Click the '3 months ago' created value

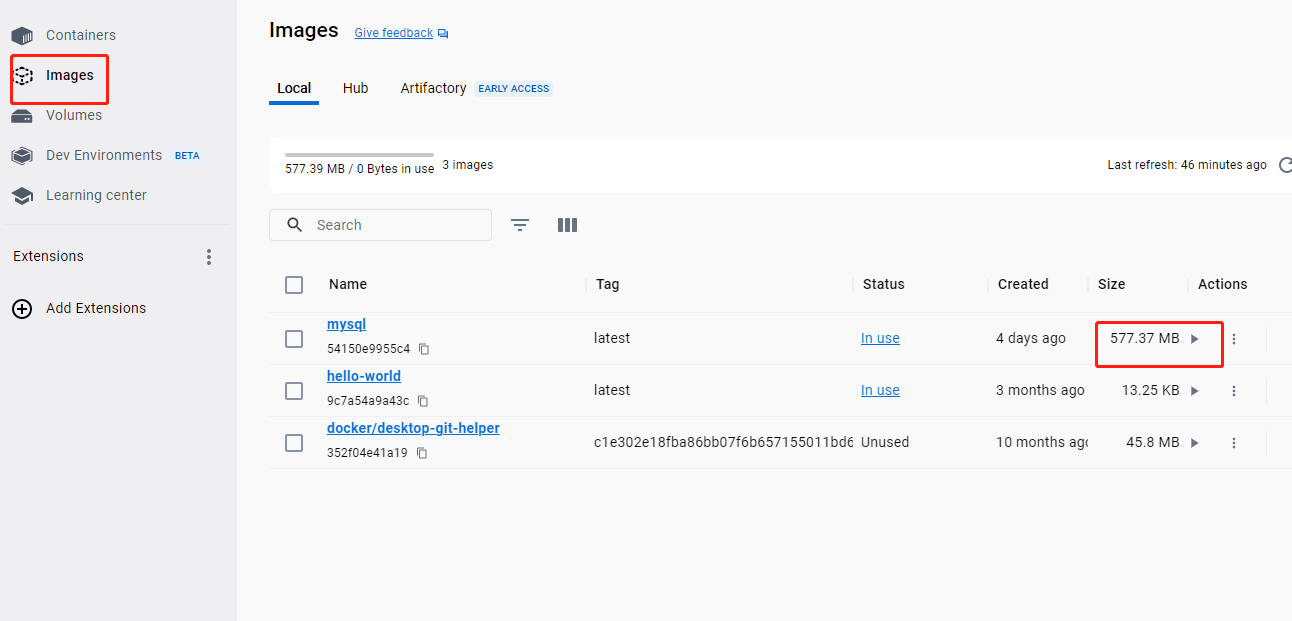coord(1040,391)
